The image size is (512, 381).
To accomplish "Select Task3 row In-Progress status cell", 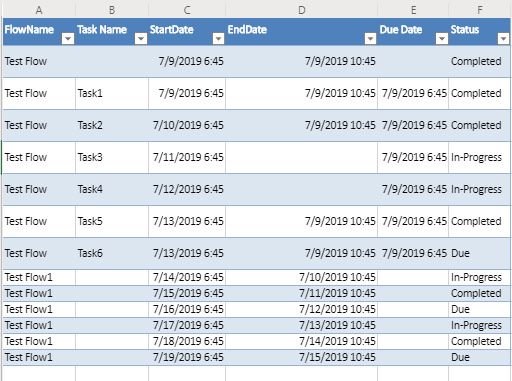I will coord(479,157).
